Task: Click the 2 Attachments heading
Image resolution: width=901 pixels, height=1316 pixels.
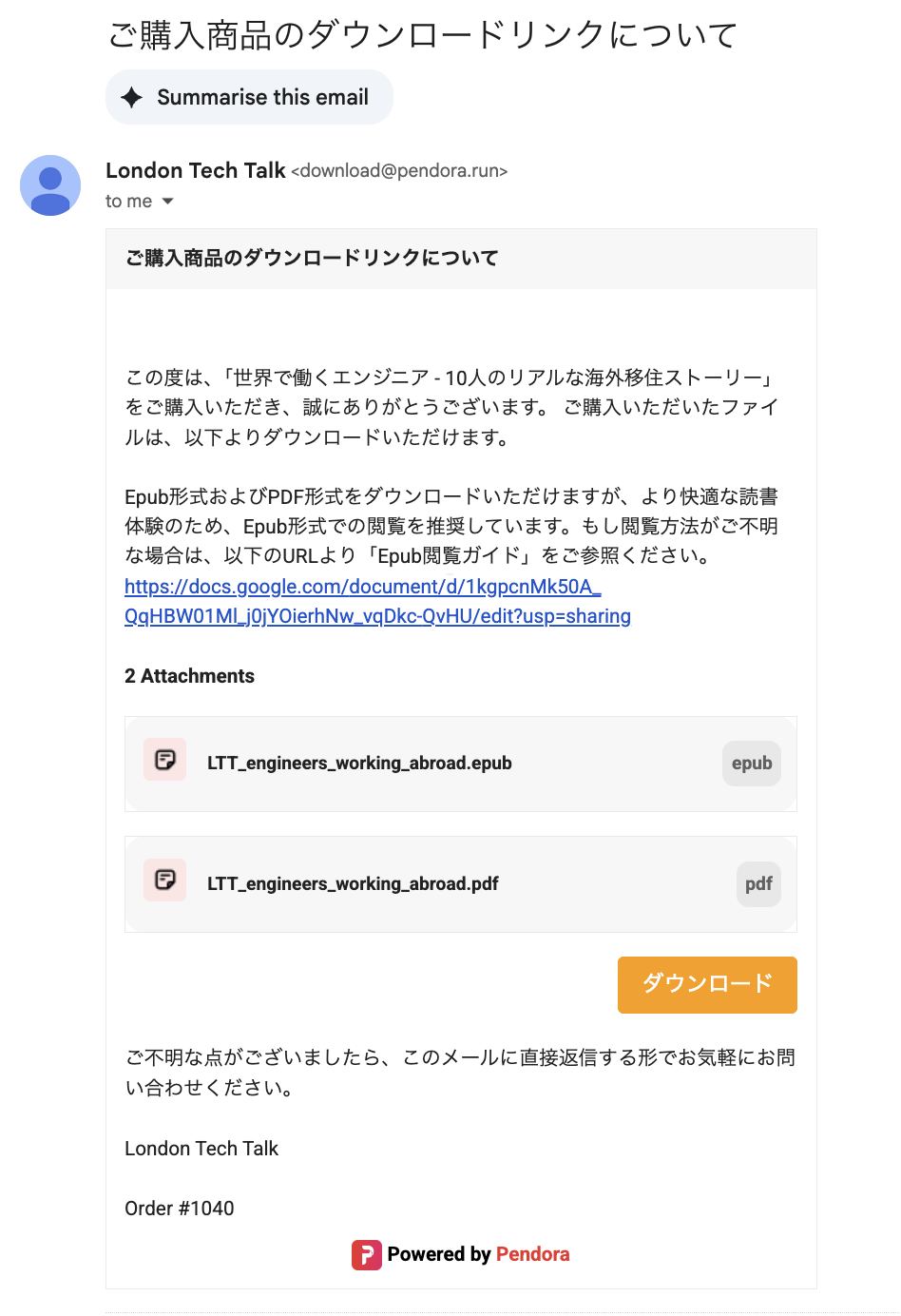Action: 189,676
